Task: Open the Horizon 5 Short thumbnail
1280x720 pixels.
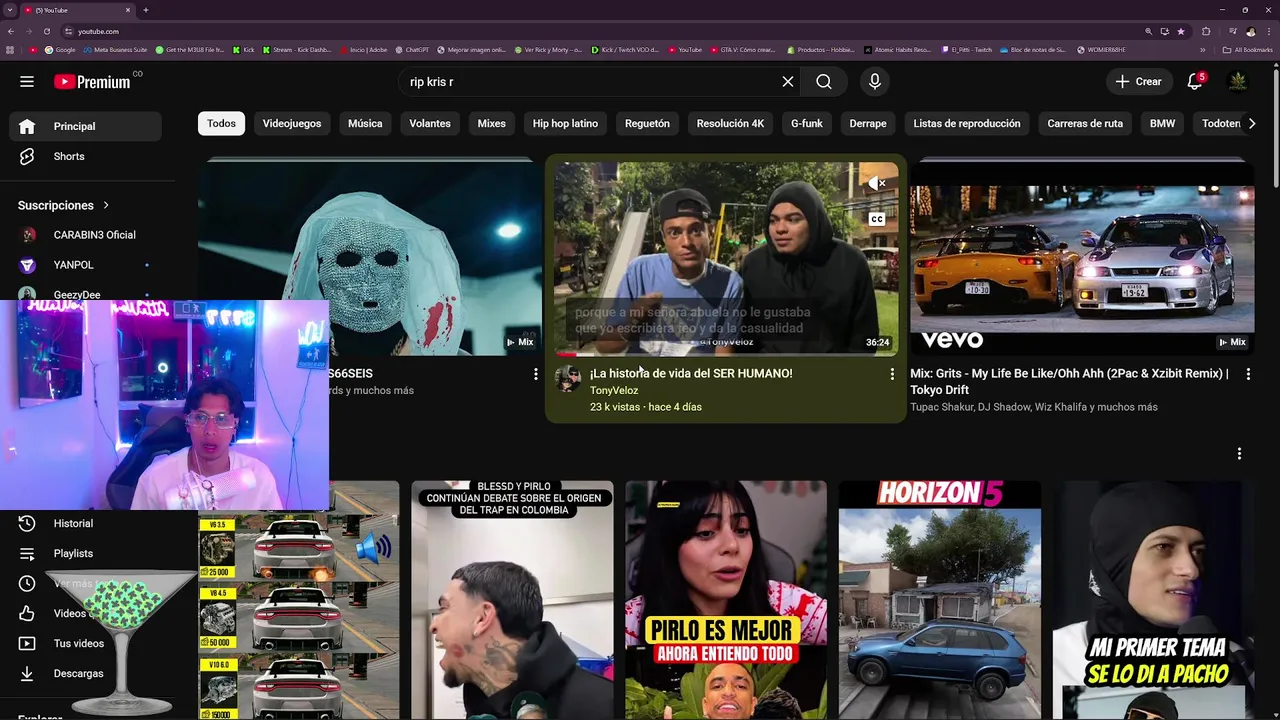Action: [x=940, y=600]
